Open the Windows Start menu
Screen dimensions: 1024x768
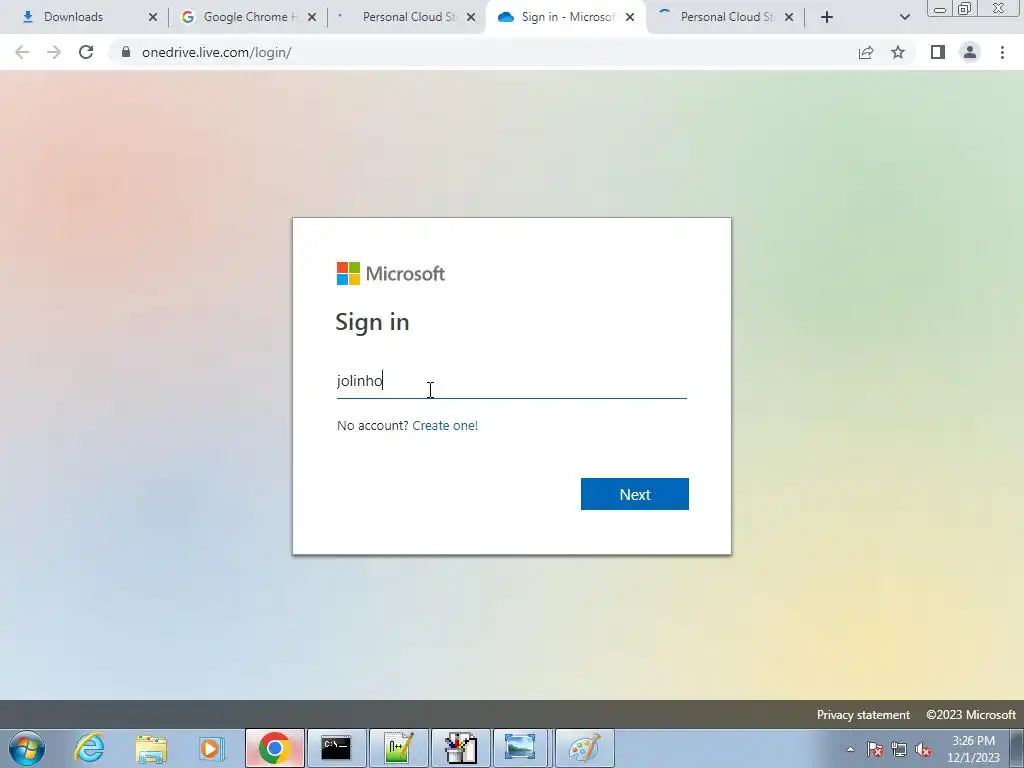coord(27,748)
